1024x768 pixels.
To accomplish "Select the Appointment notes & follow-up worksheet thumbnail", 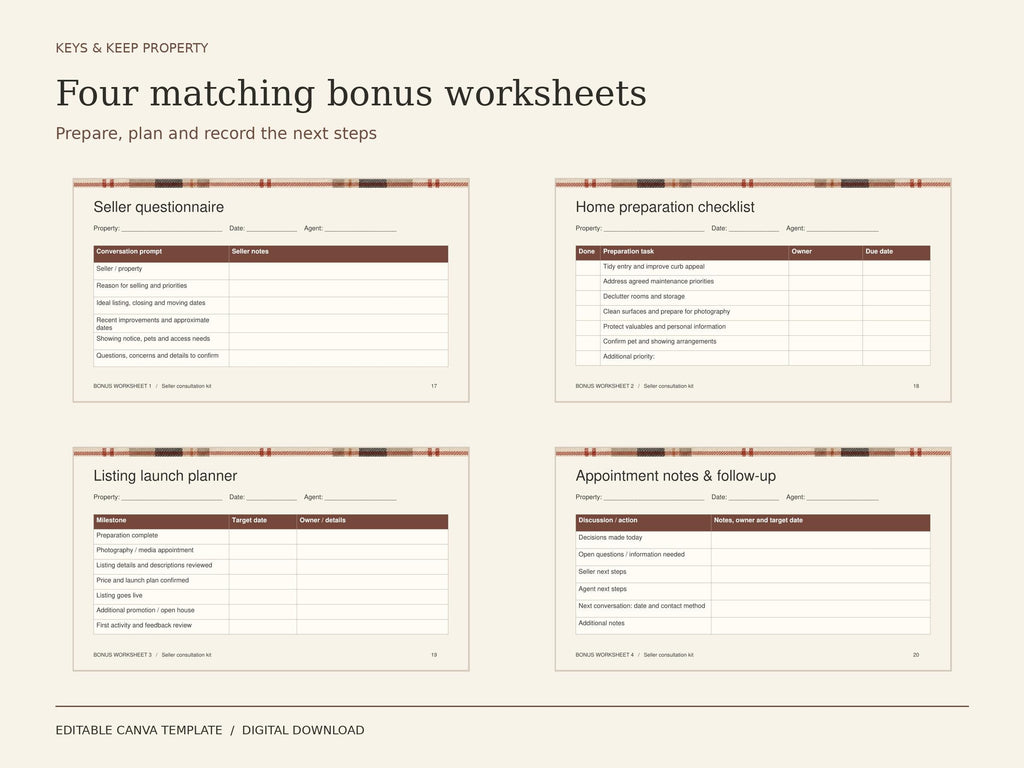I will [x=753, y=559].
